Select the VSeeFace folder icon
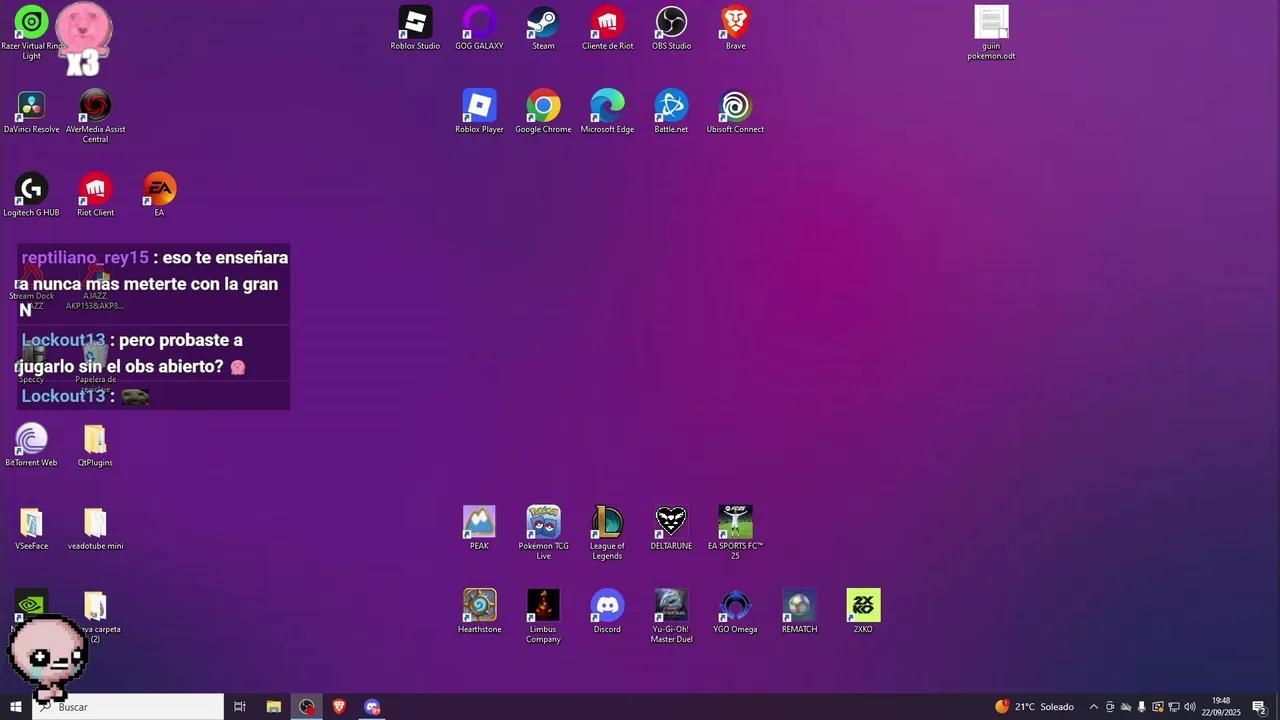This screenshot has height=720, width=1280. [31, 528]
